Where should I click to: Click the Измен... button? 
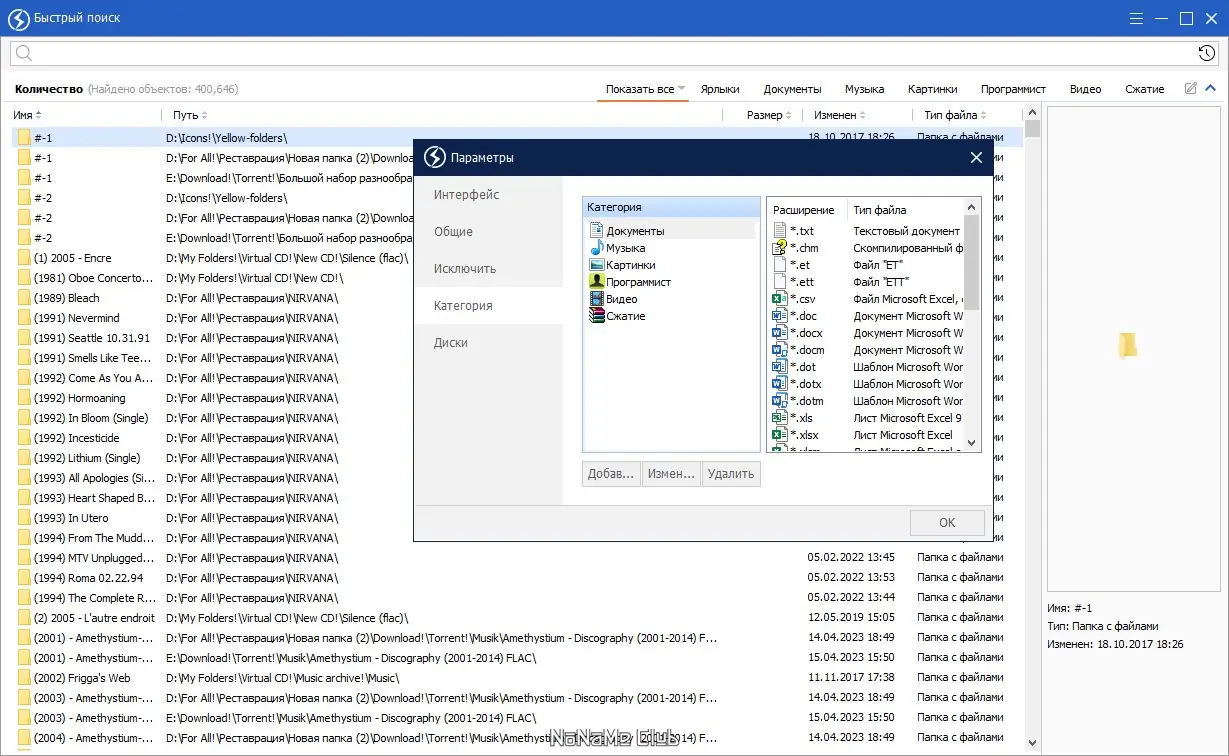671,474
